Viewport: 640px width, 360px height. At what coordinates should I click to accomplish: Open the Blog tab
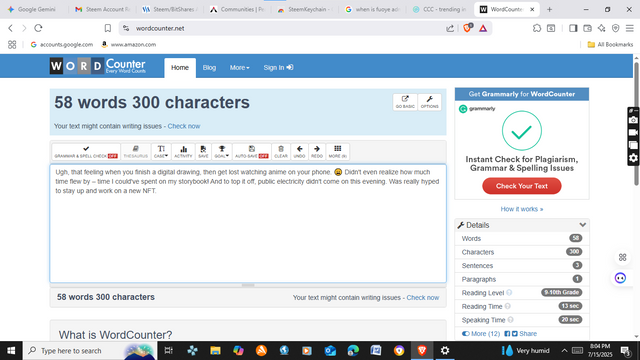coord(209,68)
